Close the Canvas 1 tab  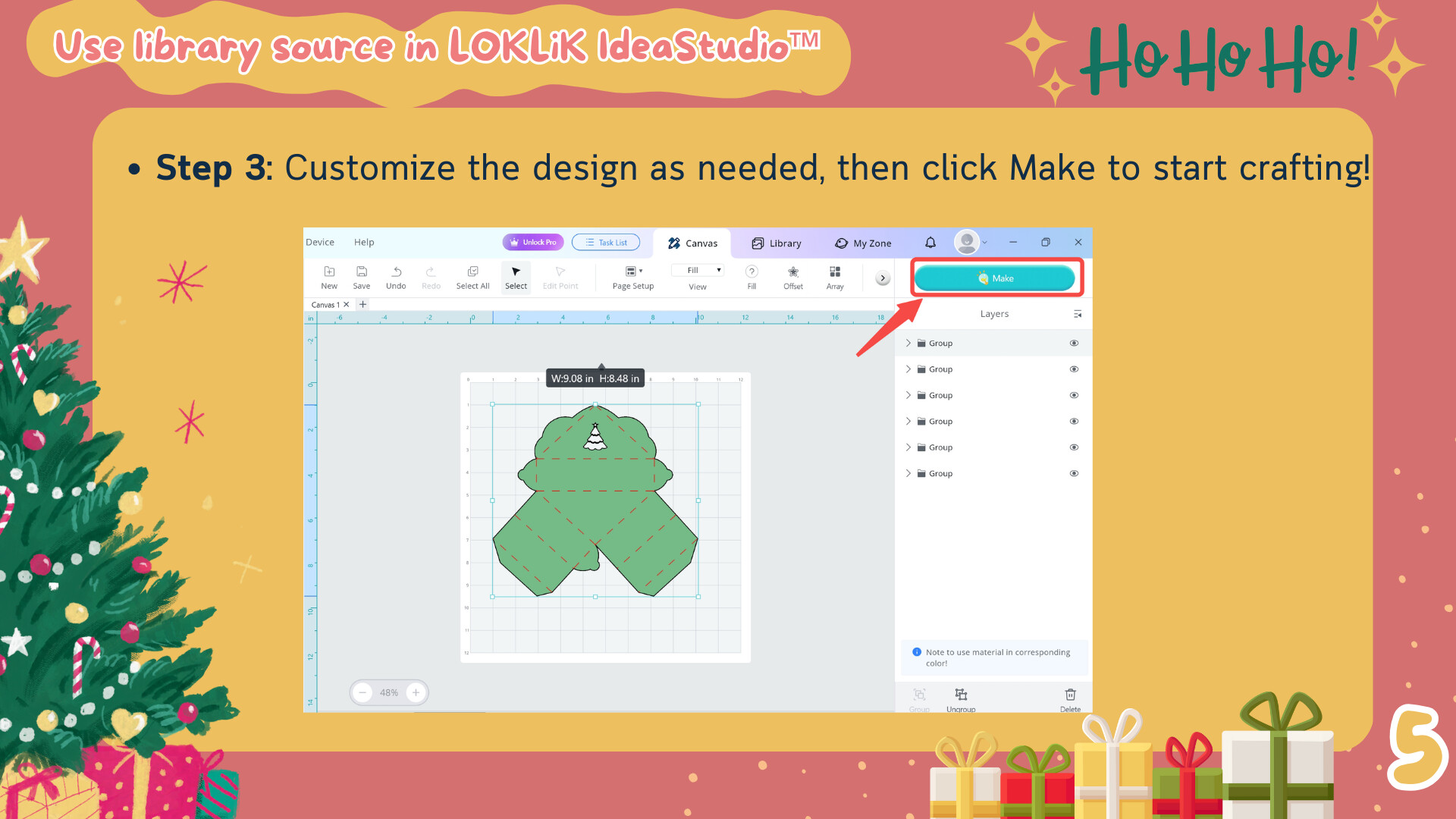[347, 305]
